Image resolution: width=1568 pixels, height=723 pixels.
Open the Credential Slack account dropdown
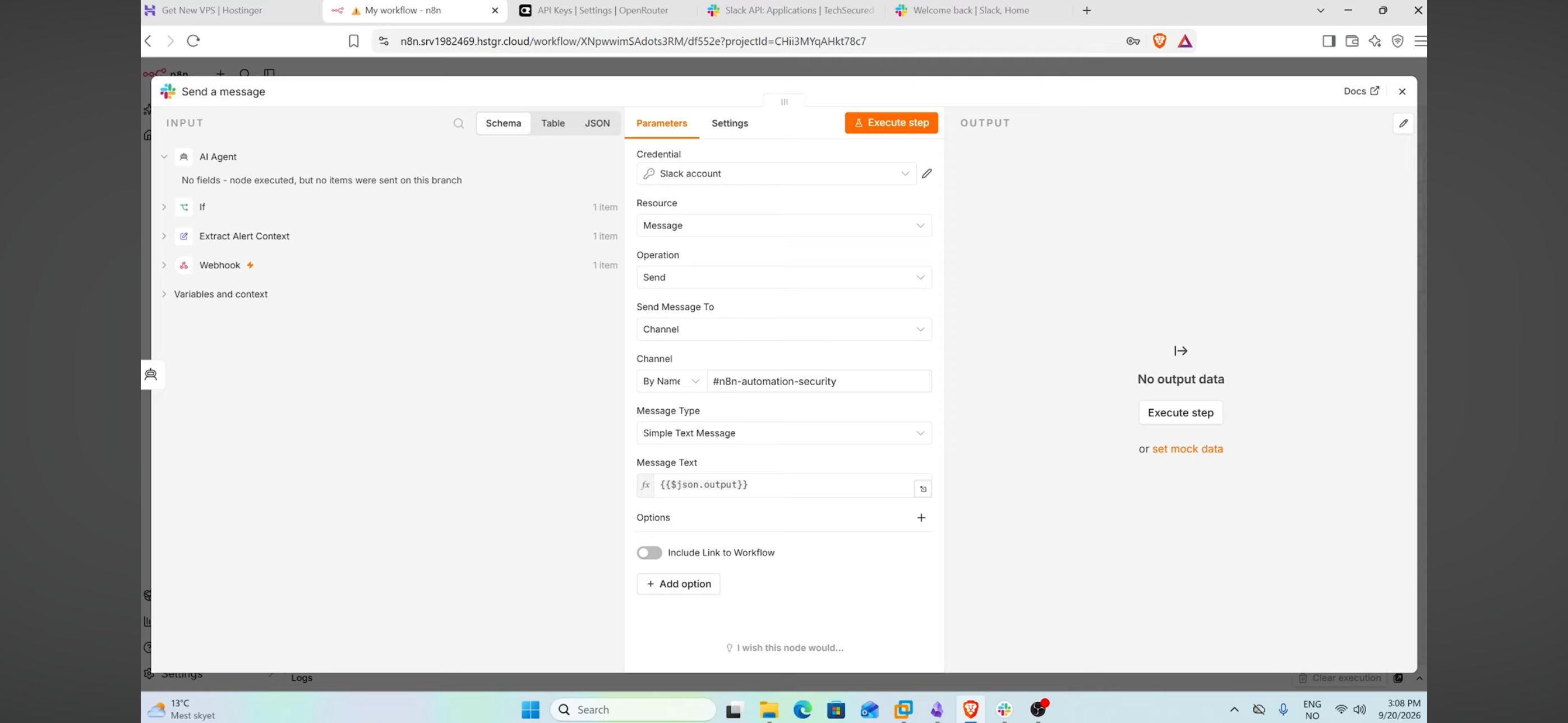[776, 173]
